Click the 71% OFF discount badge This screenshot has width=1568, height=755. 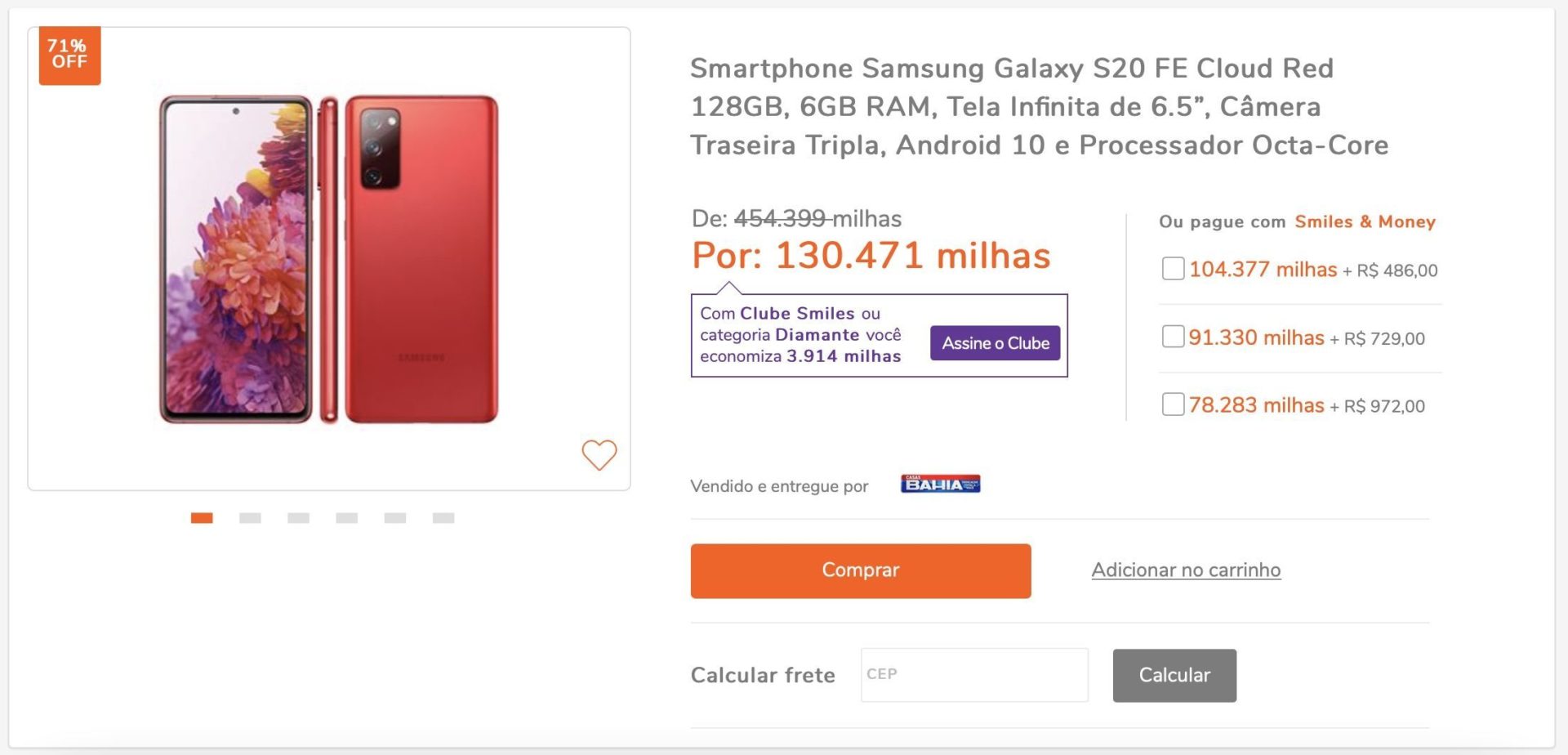tap(69, 55)
